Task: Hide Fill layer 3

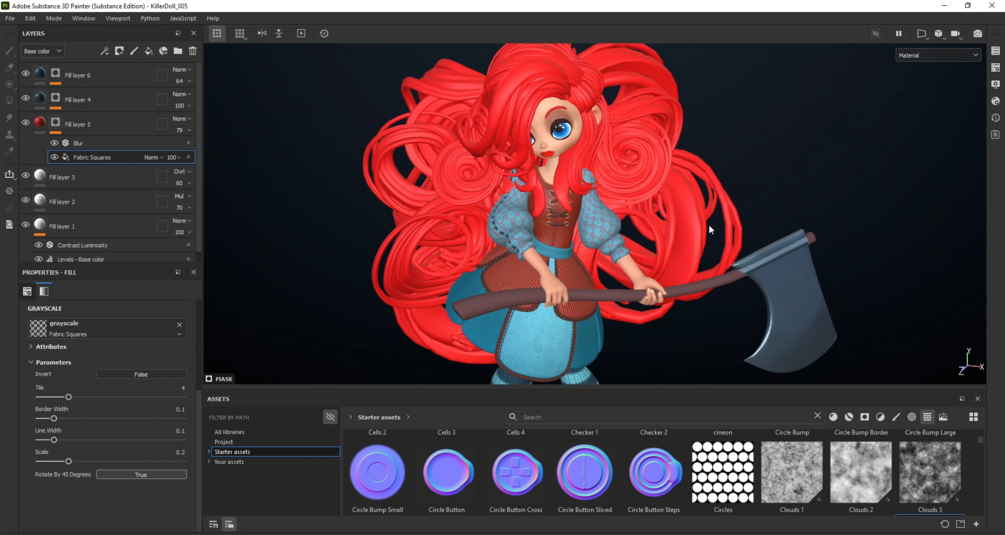Action: 26,175
